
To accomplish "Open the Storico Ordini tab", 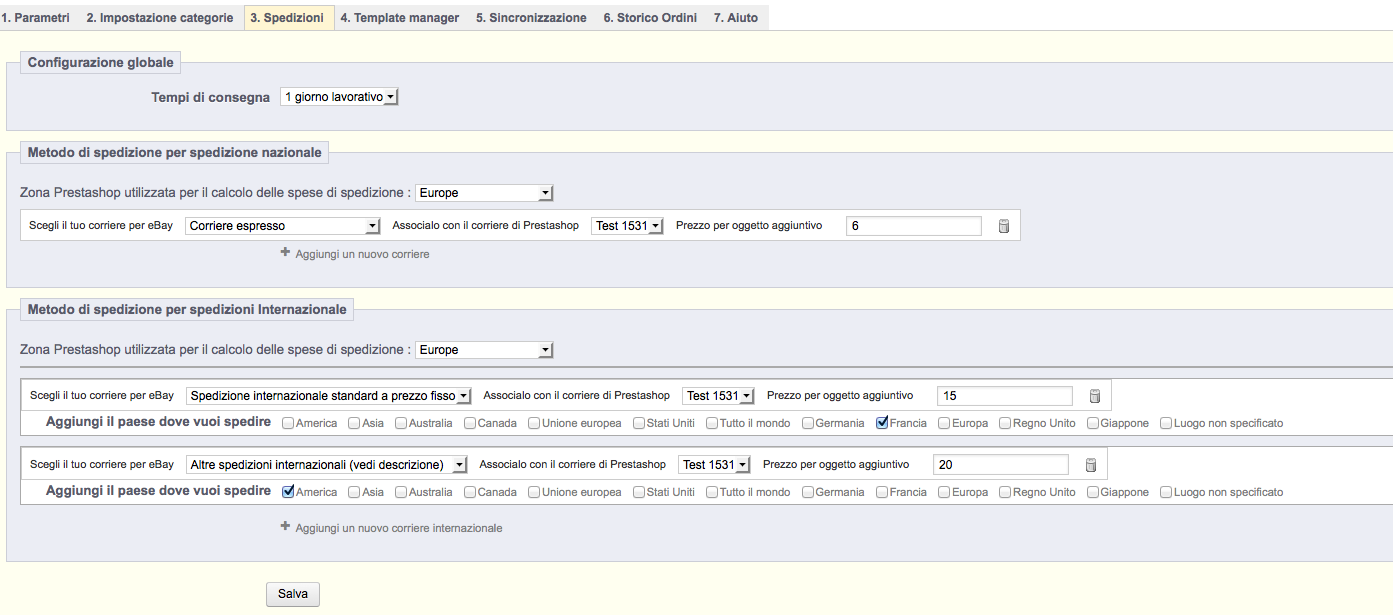I will 649,18.
